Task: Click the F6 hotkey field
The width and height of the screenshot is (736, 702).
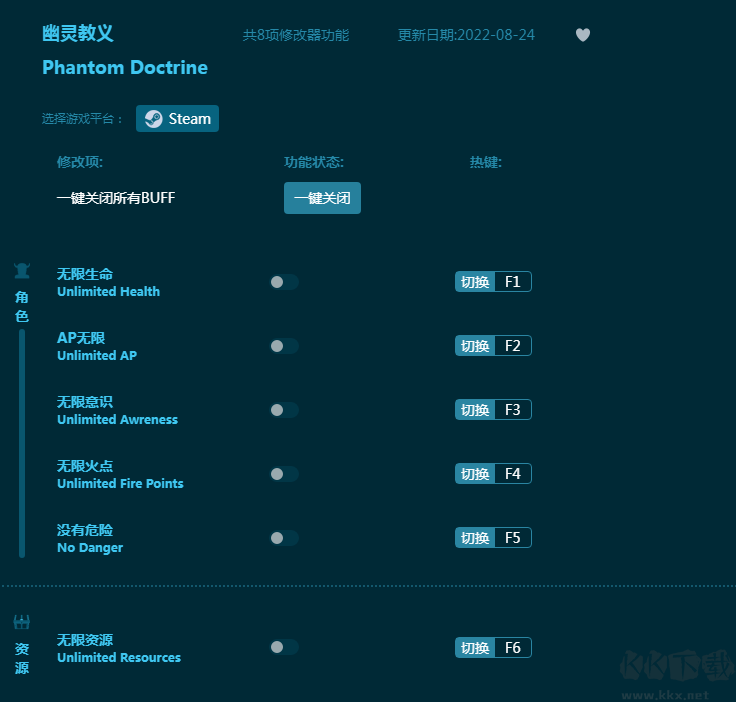Action: pos(513,648)
